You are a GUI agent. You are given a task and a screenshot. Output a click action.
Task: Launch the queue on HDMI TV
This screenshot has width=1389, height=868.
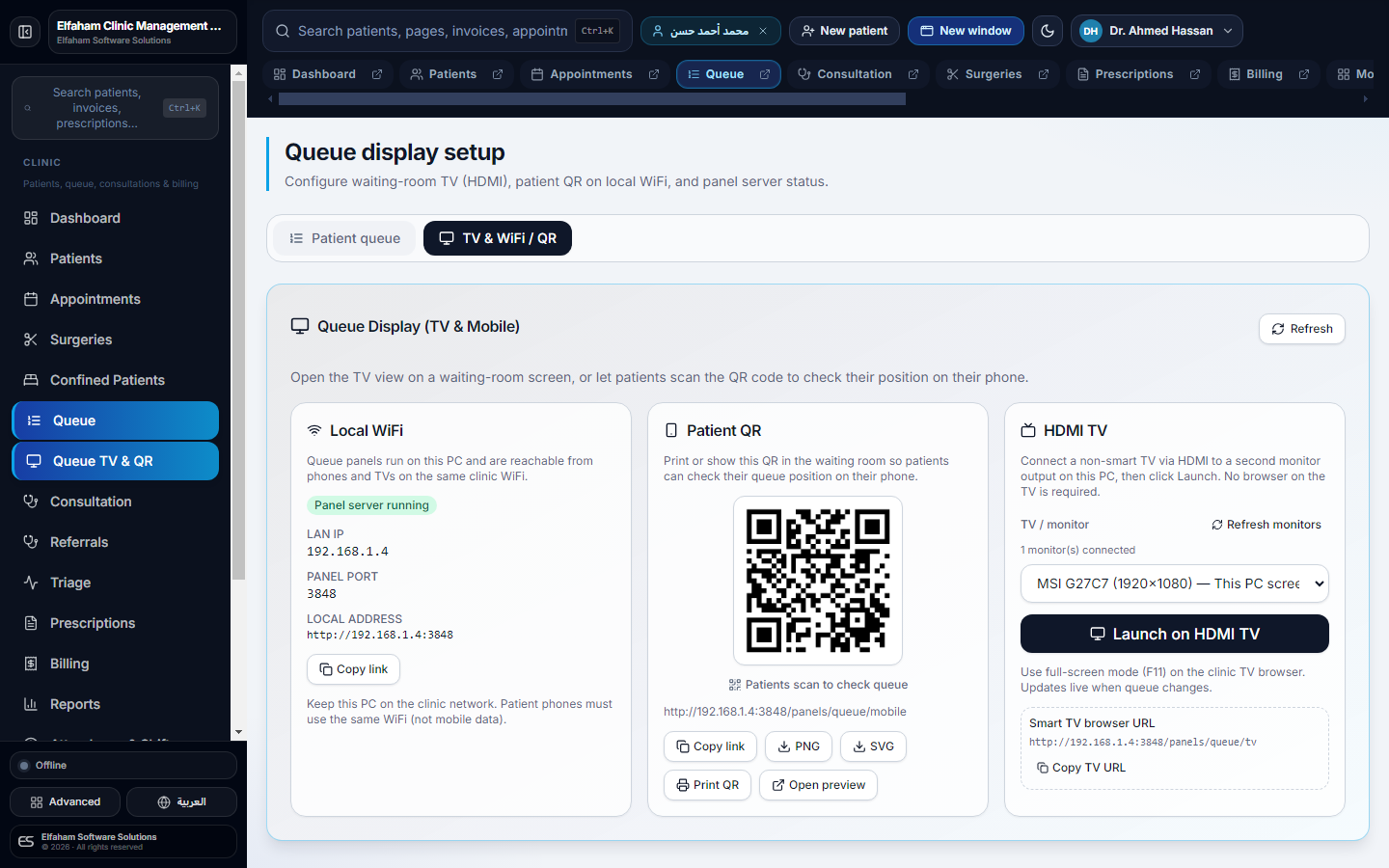click(x=1175, y=634)
